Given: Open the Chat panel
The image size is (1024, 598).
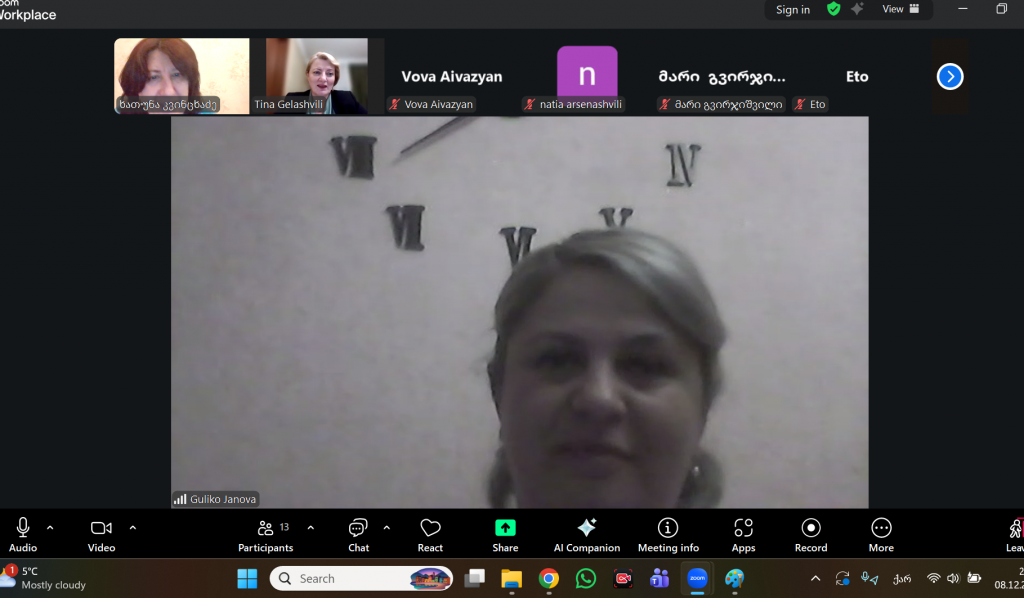Looking at the screenshot, I should 358,534.
